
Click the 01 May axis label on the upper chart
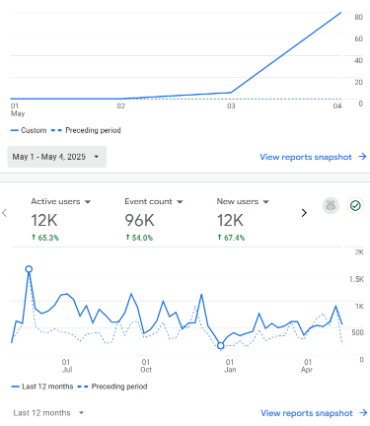17,110
